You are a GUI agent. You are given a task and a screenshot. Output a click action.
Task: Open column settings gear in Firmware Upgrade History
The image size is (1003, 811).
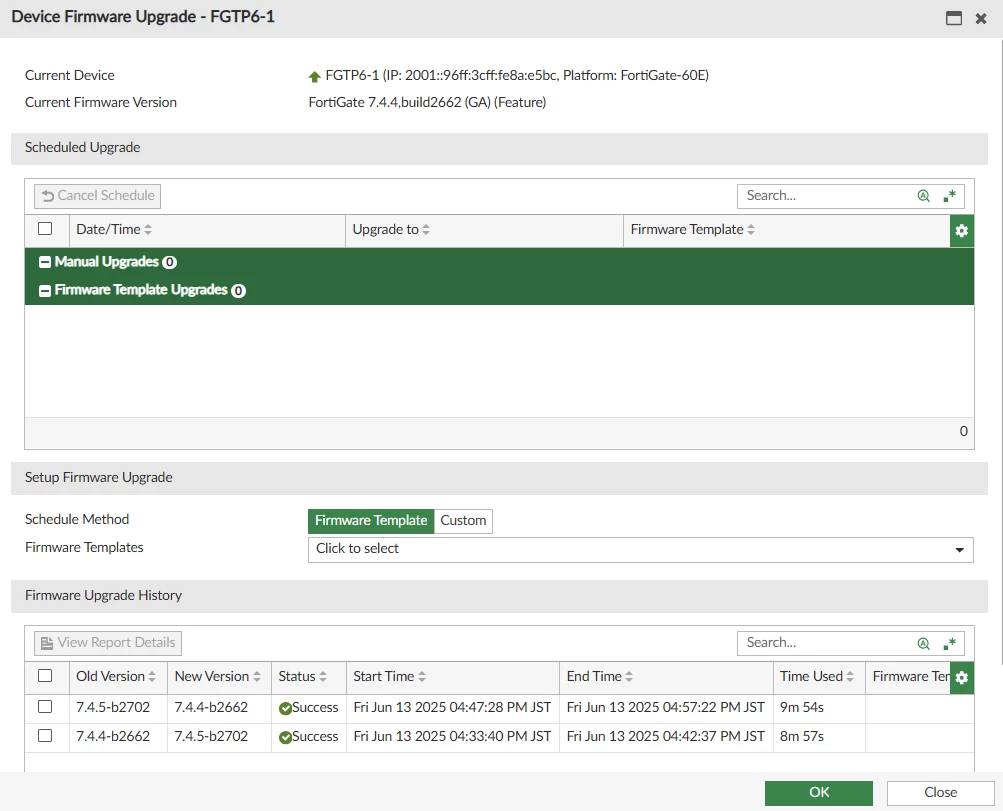coord(961,677)
